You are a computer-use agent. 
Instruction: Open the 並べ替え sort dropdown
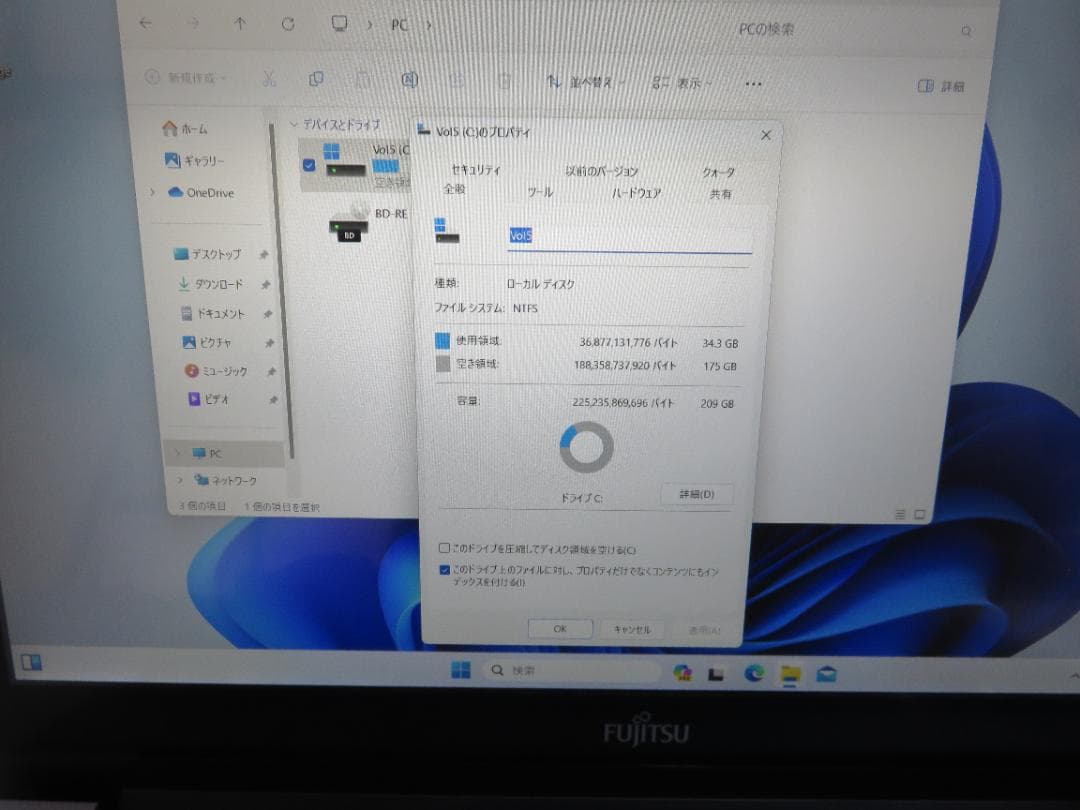pyautogui.click(x=585, y=80)
